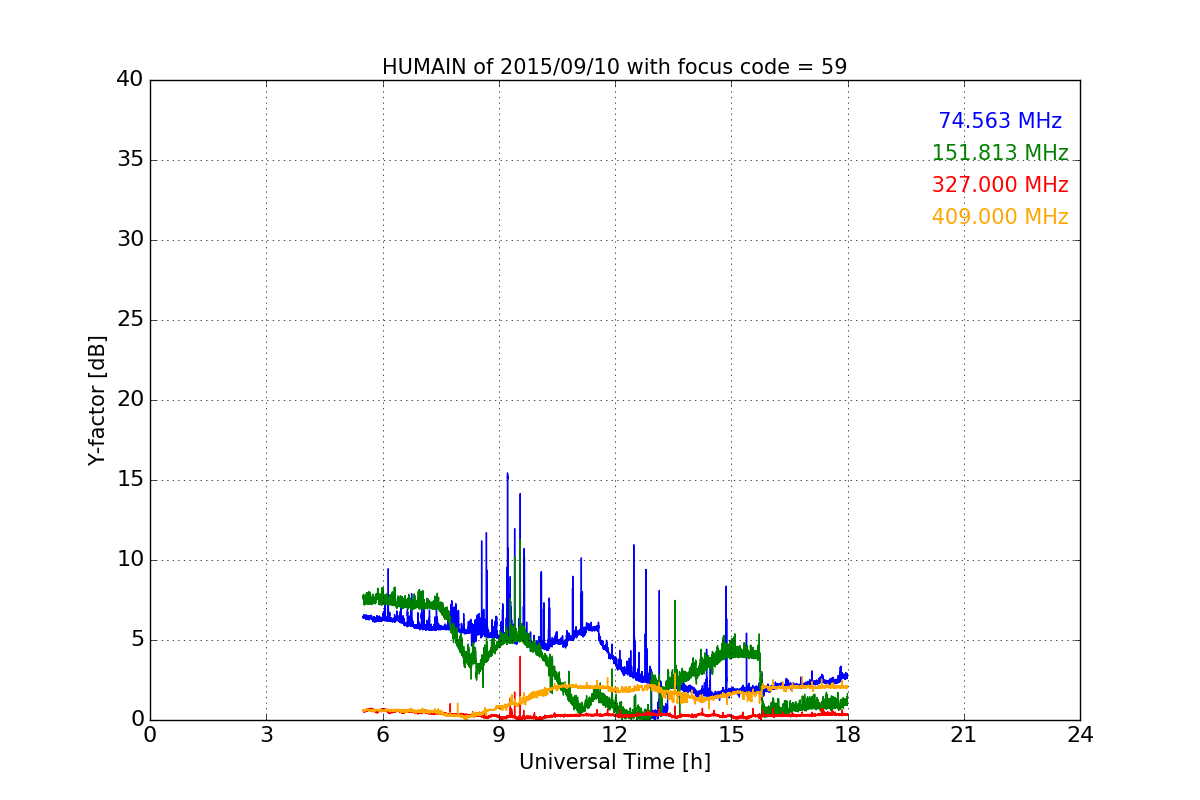Click the y-axis tick label 40
1200x800 pixels.
pos(130,80)
